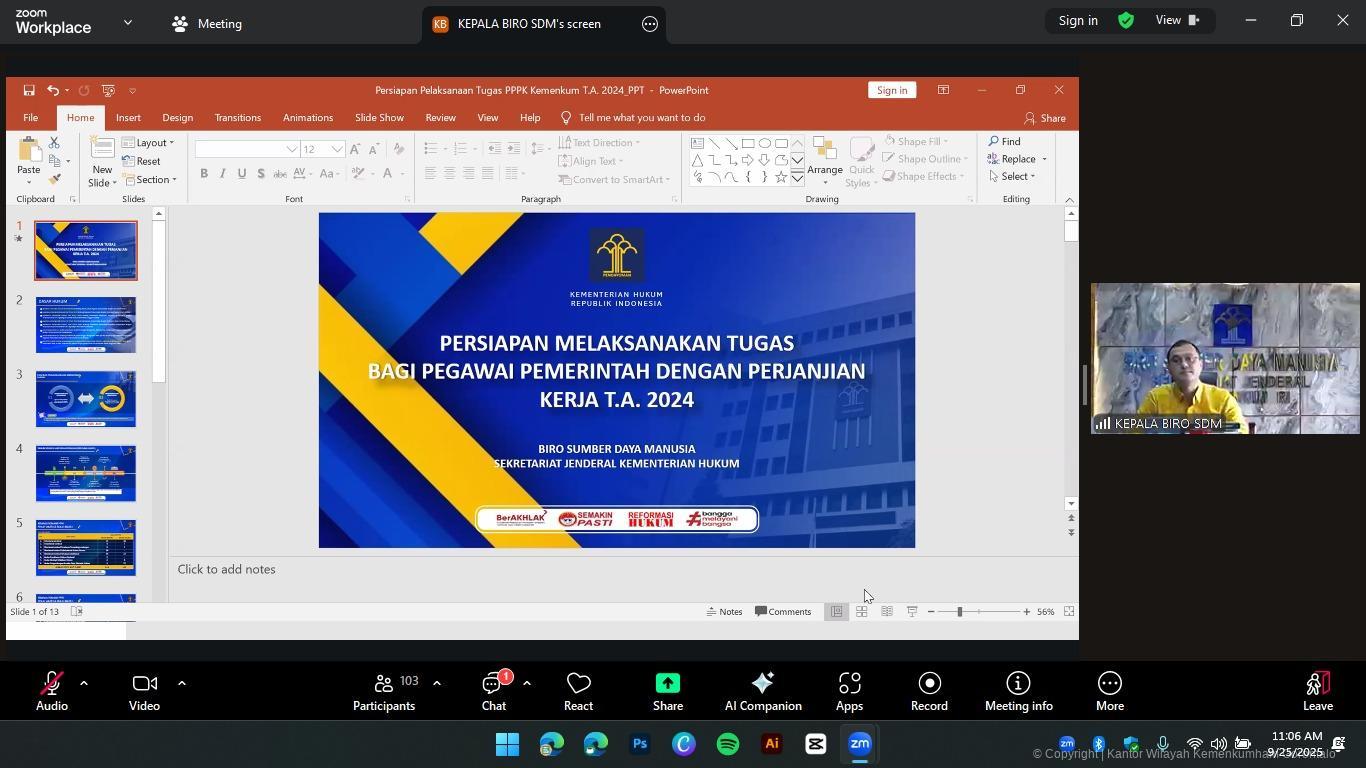1366x768 pixels.
Task: Click the shared PowerPoint zoom slider
Action: (x=959, y=611)
